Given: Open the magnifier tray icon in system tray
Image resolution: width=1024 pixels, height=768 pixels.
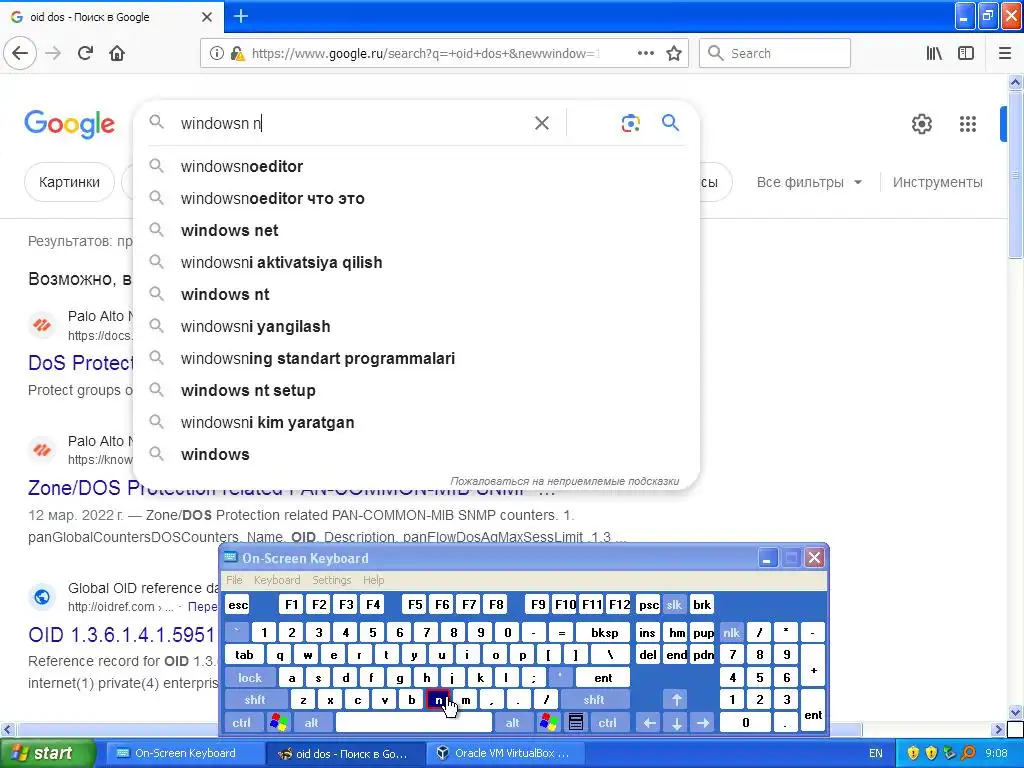Looking at the screenshot, I should [968, 753].
